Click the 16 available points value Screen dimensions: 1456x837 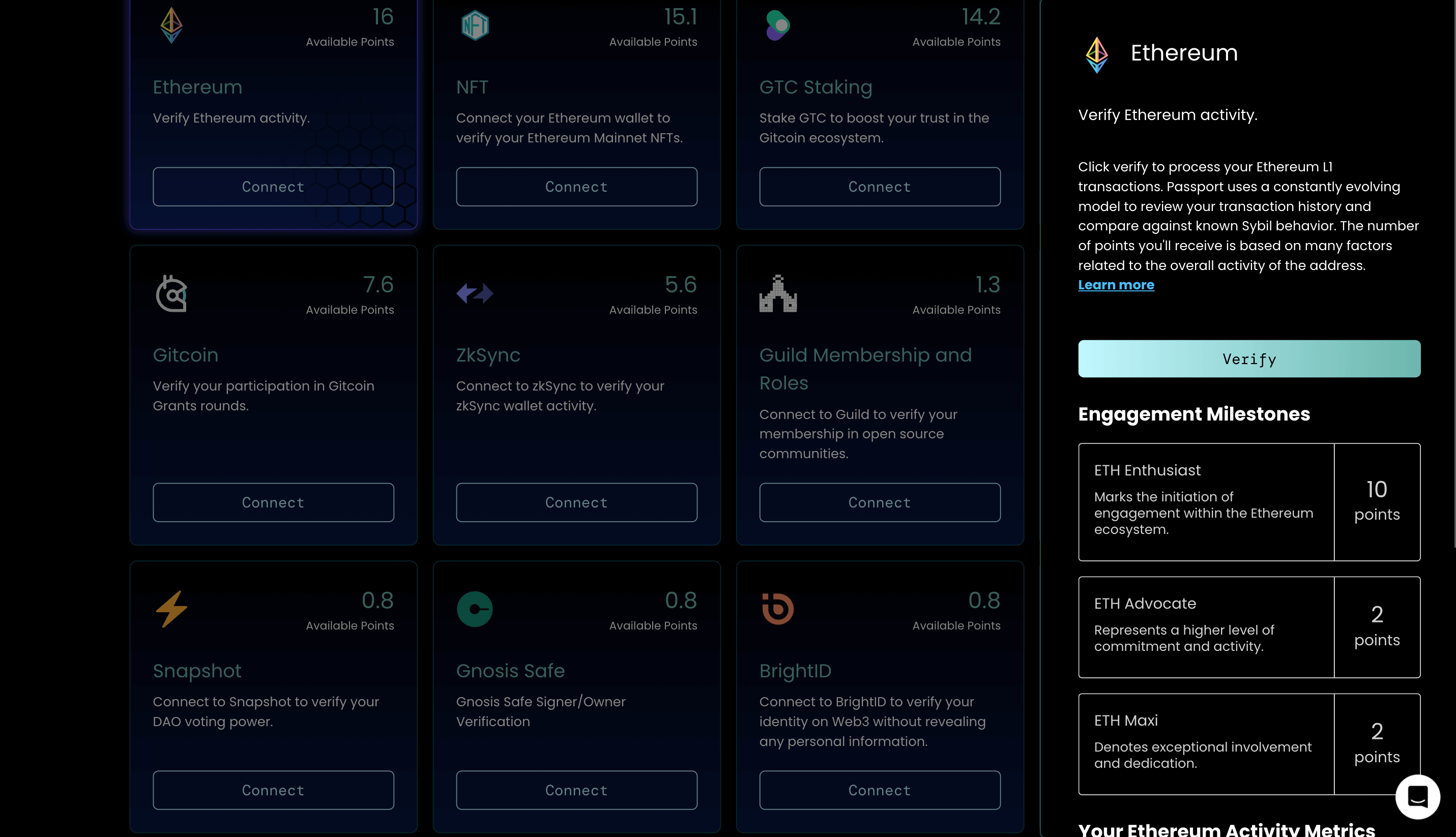coord(383,17)
